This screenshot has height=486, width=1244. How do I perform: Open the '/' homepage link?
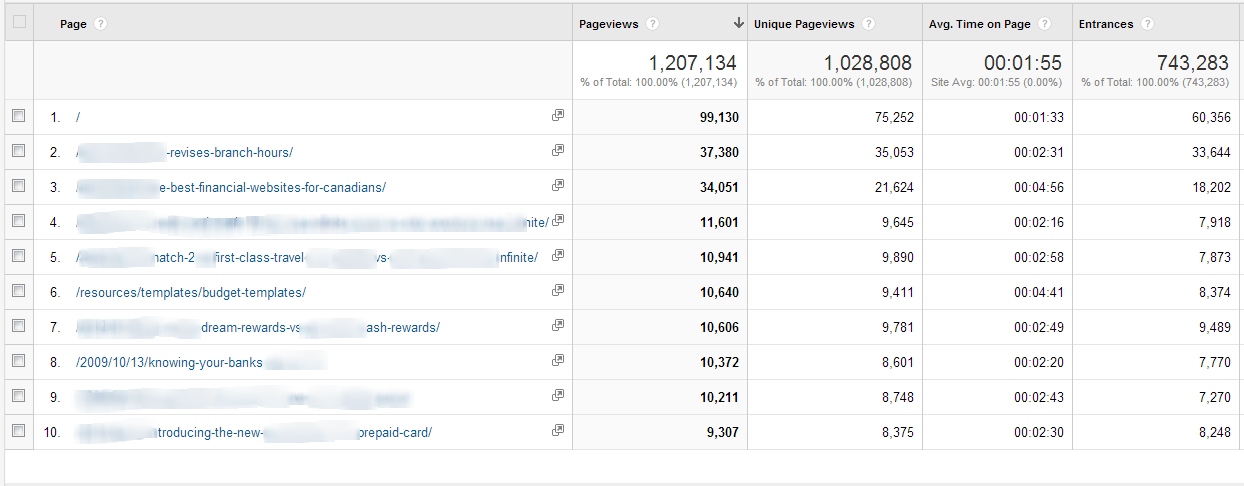78,118
